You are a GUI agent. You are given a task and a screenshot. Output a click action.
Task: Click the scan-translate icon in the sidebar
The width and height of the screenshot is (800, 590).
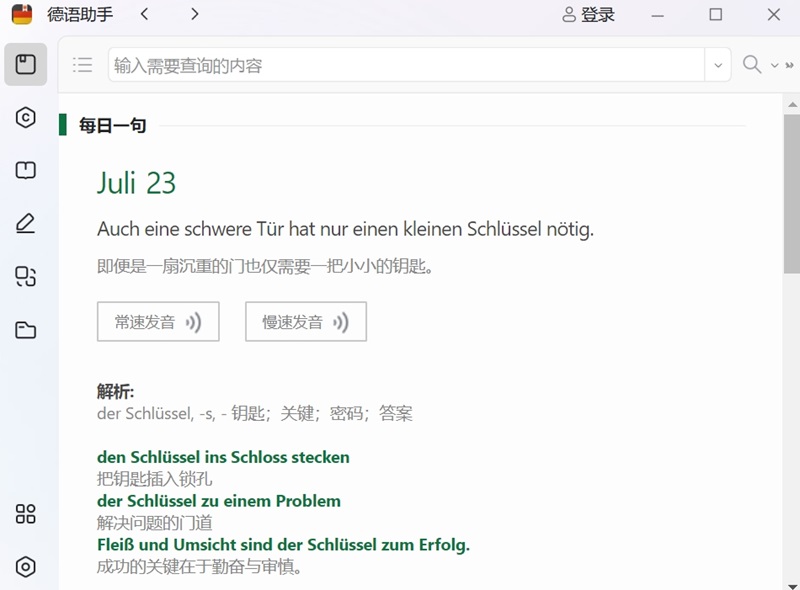pyautogui.click(x=26, y=277)
